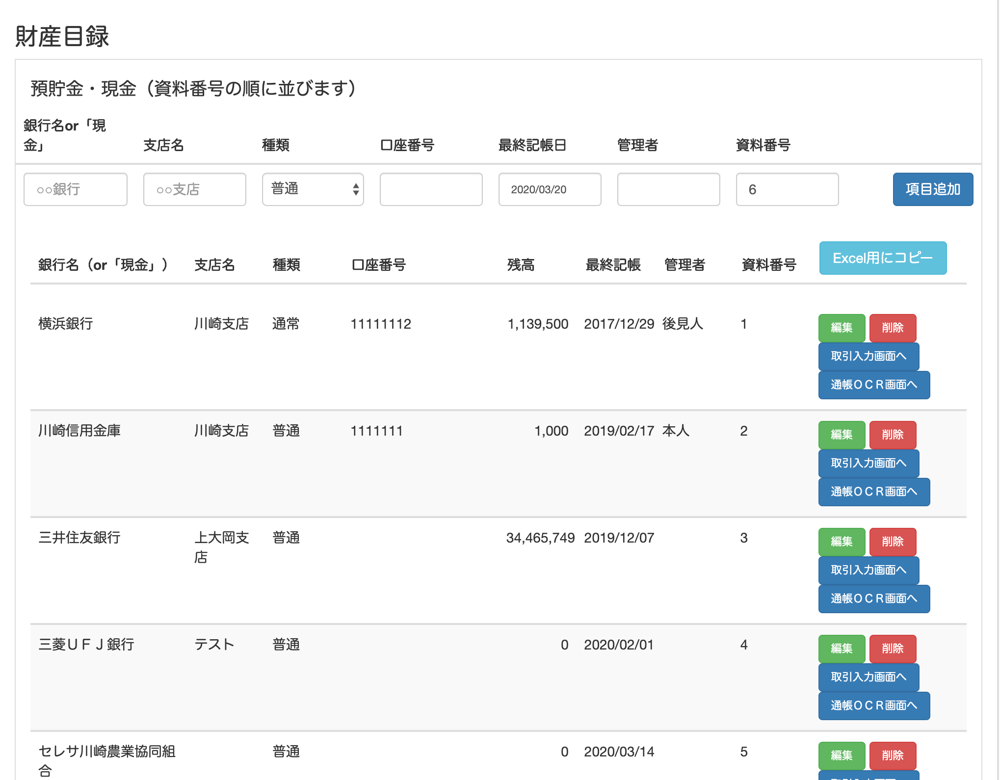Focus the 支店名 input field
The width and height of the screenshot is (1000, 780).
coord(194,189)
